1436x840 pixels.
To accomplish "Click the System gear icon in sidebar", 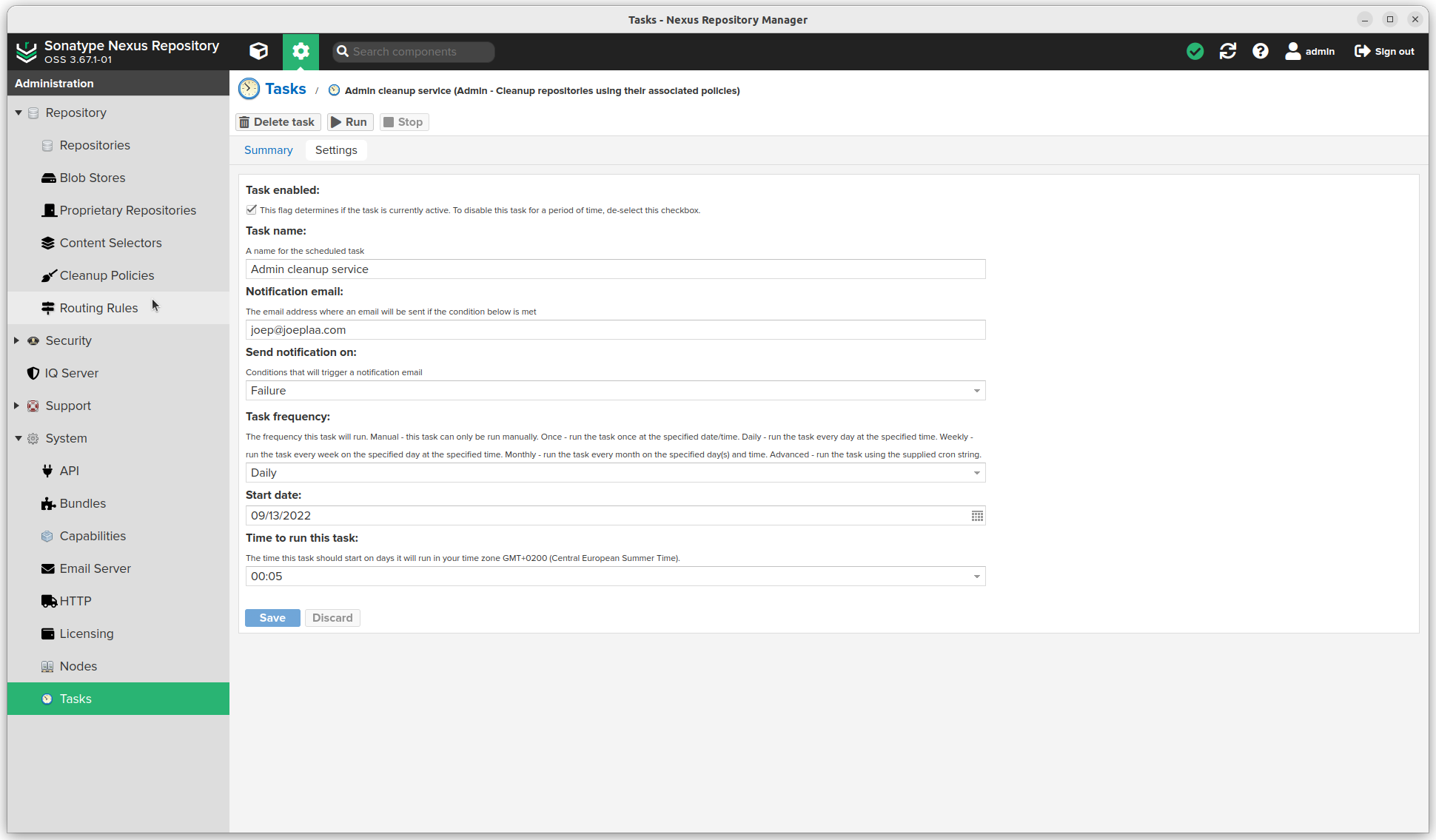I will click(x=33, y=438).
